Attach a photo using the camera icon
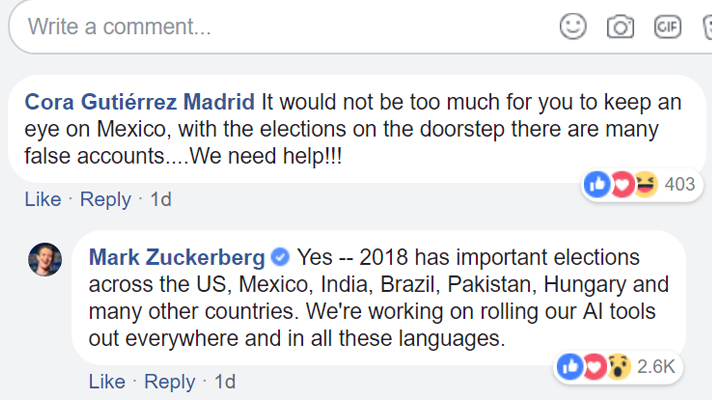Viewport: 712px width, 400px height. pyautogui.click(x=620, y=27)
